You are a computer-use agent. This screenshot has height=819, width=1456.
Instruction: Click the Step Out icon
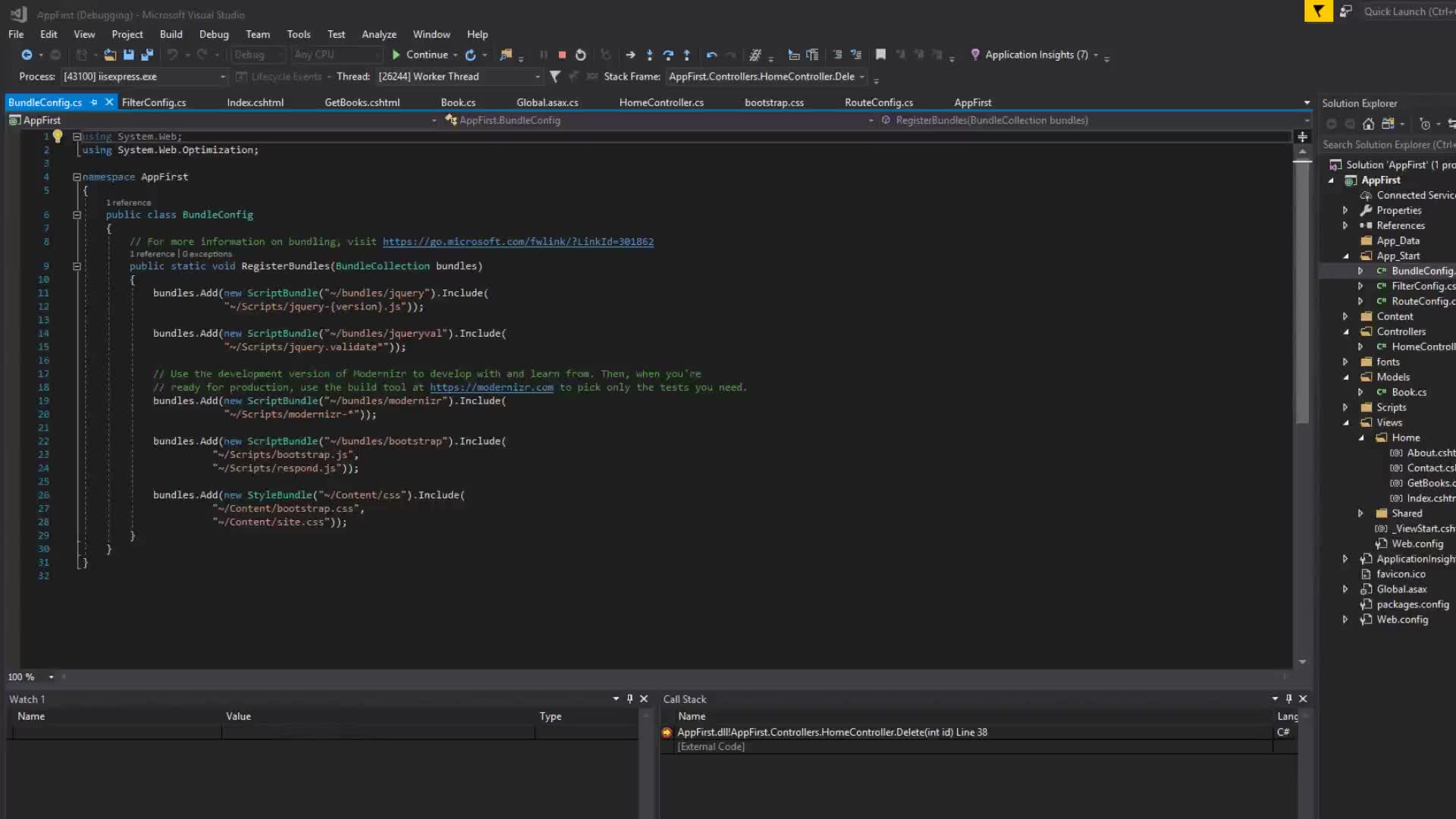tap(687, 55)
